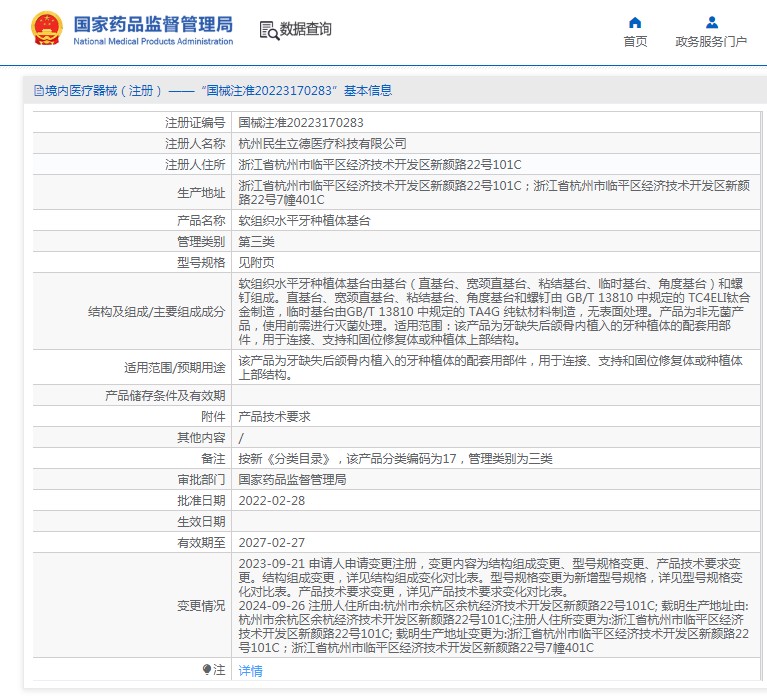Click the 变更情况 row label
This screenshot has width=767, height=699.
[201, 606]
